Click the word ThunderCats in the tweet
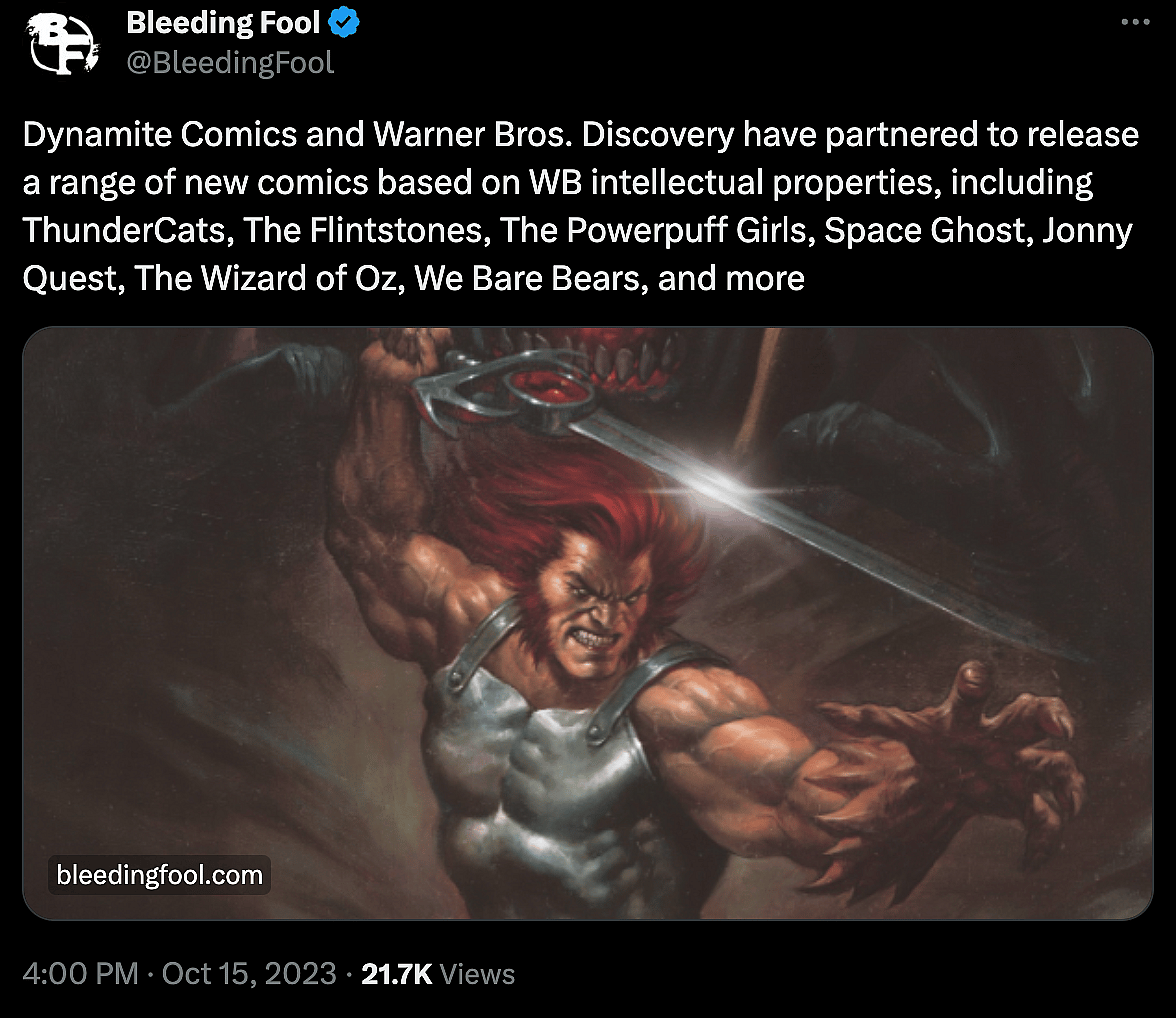1176x1018 pixels. click(x=124, y=230)
